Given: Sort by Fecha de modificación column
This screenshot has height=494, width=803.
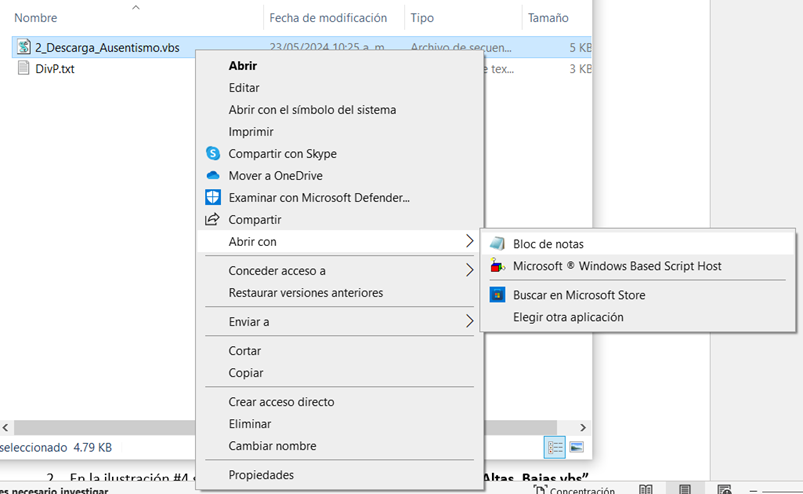Looking at the screenshot, I should 328,18.
